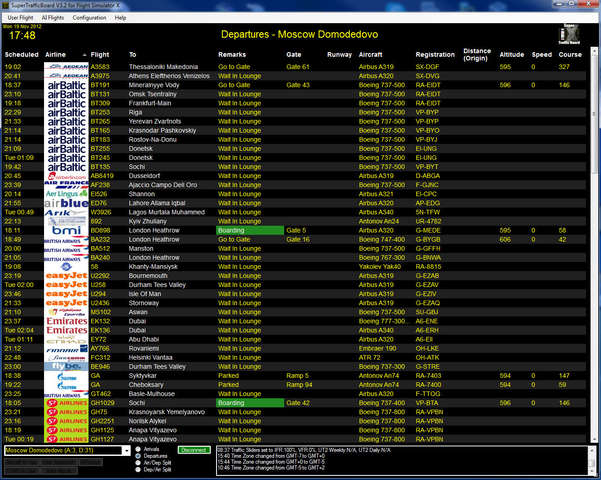601x480 pixels.
Task: Click Gazprom logo in Syktyvkar flight row
Action: tap(66, 376)
